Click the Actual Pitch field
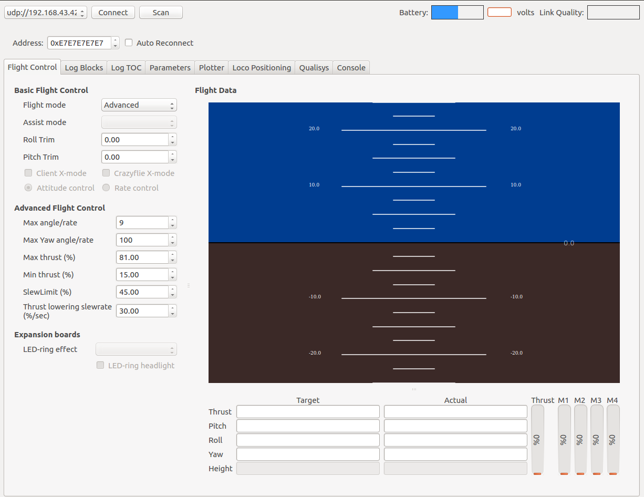The height and width of the screenshot is (497, 644). (455, 426)
